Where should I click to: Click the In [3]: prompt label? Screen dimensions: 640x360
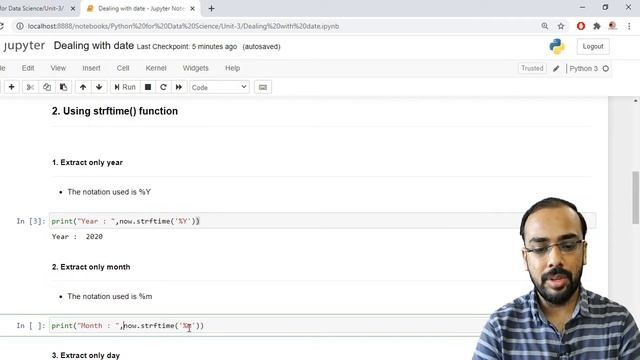coord(31,221)
